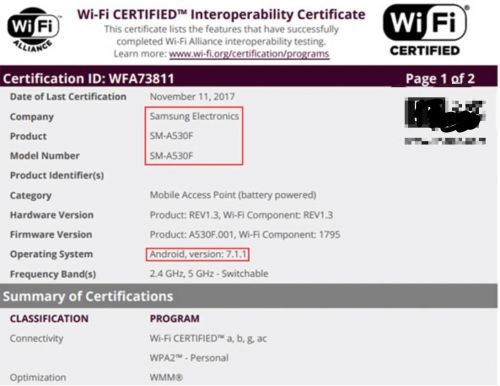Click the Wi-Fi Alliance logo
Viewport: 500px width, 386px height.
(x=33, y=29)
